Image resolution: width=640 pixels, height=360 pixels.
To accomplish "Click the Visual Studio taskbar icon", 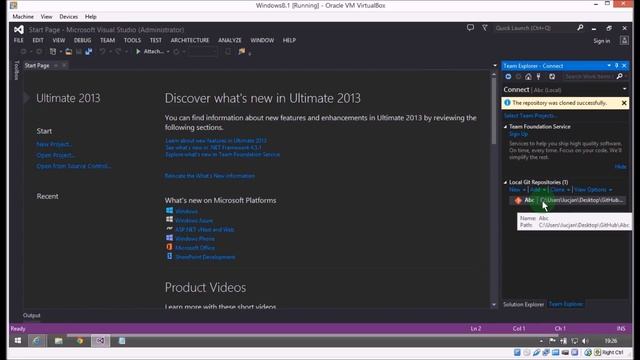I will [100, 340].
